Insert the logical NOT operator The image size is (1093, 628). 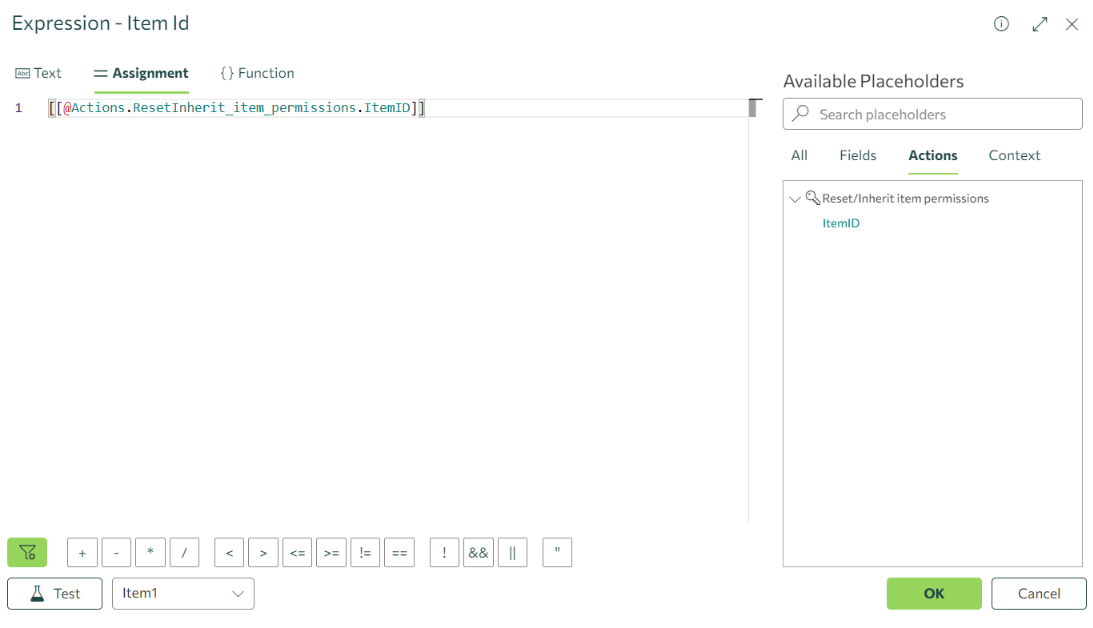point(445,553)
